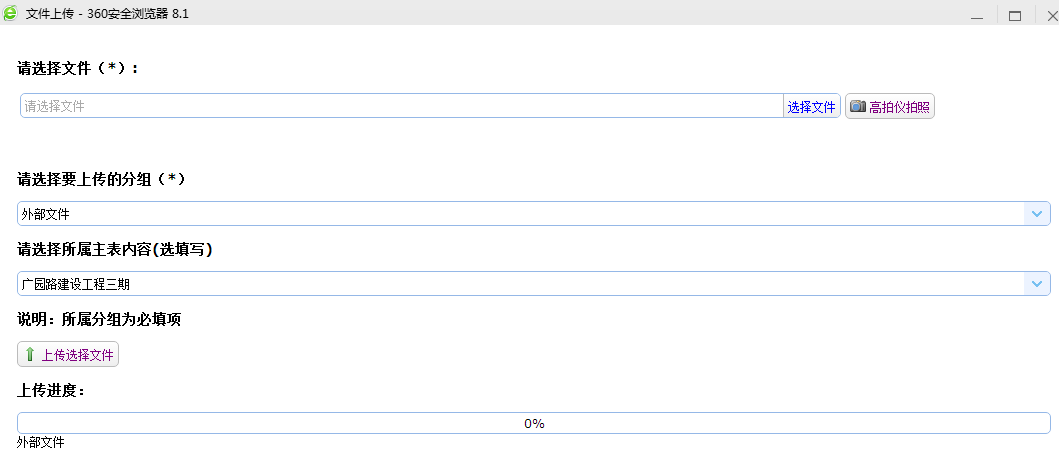Click the 360 browser logo in title bar
The image size is (1059, 461).
(10, 14)
